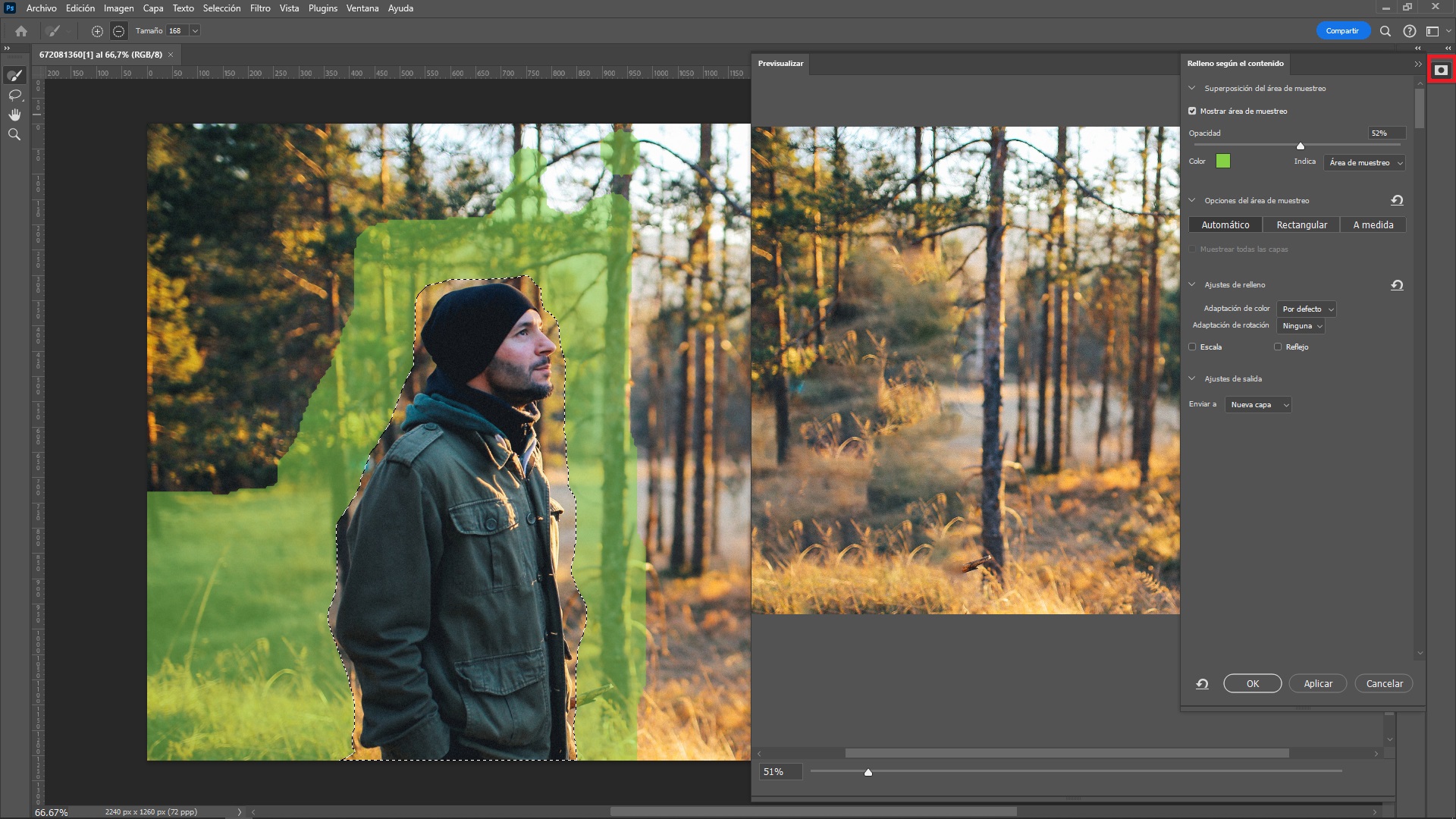Collapse Opciones del área de muestreo section
The width and height of the screenshot is (1456, 819).
(x=1191, y=200)
